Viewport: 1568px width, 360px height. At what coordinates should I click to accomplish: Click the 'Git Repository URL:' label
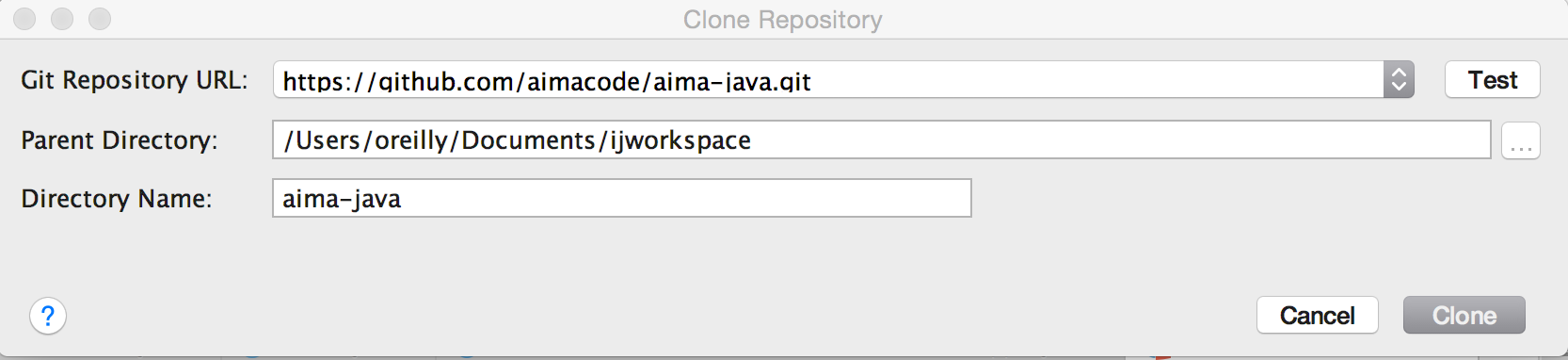pos(135,81)
